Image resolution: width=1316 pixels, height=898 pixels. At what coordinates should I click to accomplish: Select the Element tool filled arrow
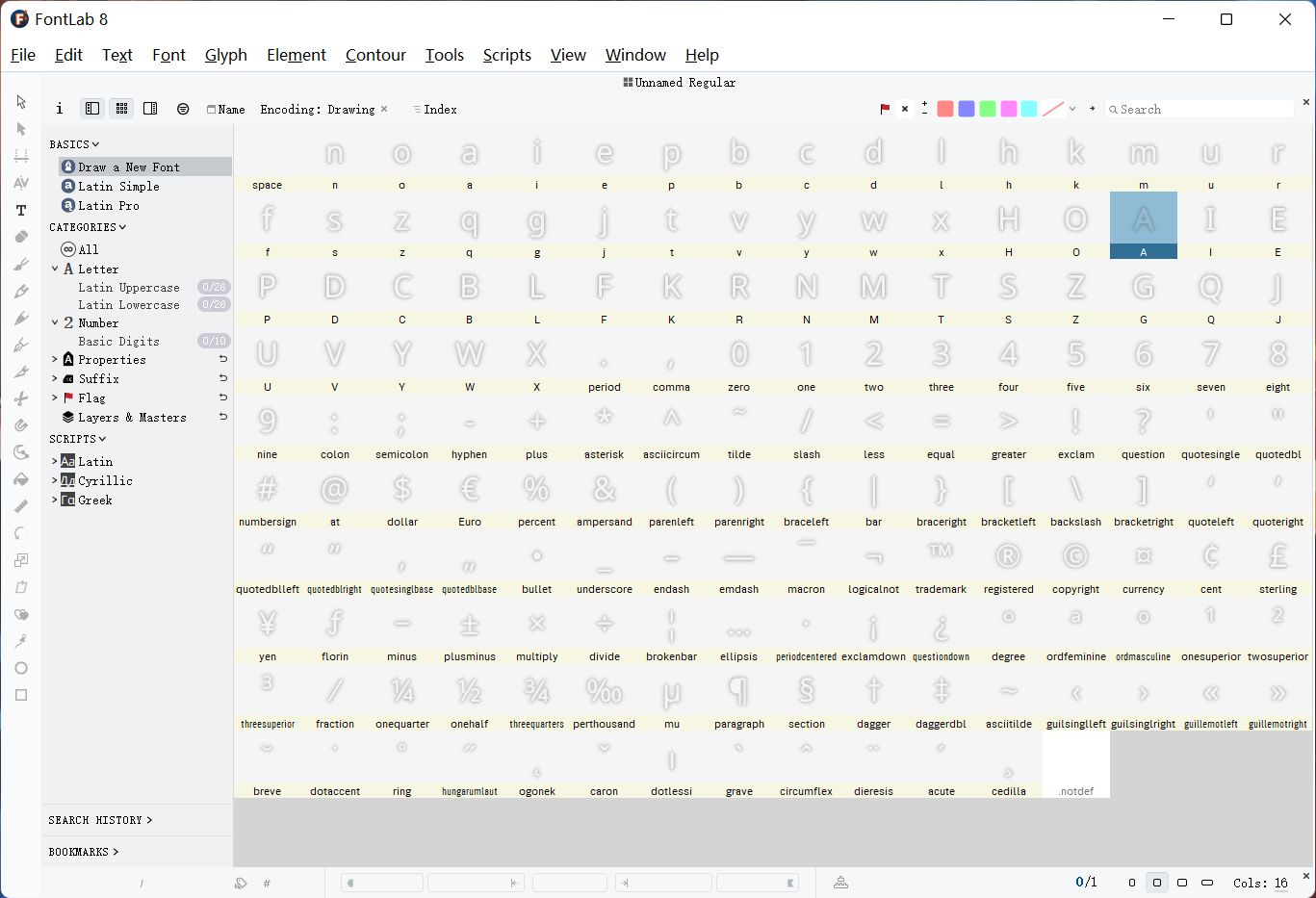(x=21, y=129)
